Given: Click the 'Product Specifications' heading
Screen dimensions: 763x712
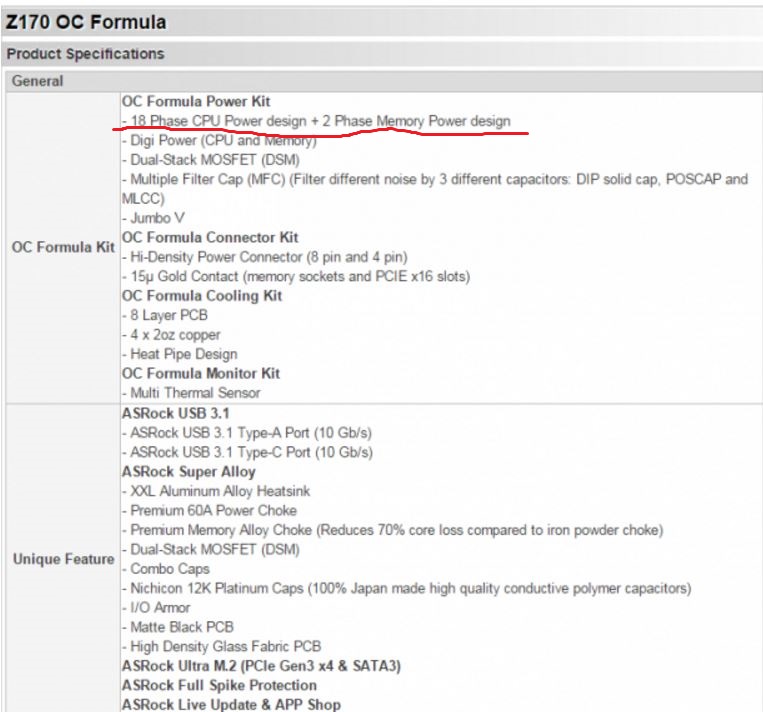Looking at the screenshot, I should (86, 54).
